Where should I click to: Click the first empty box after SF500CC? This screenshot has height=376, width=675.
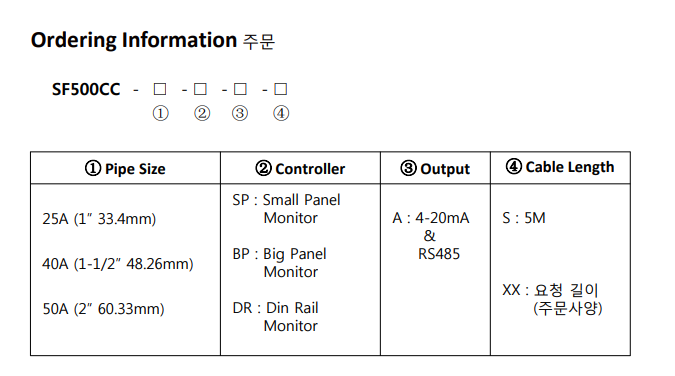pyautogui.click(x=160, y=89)
